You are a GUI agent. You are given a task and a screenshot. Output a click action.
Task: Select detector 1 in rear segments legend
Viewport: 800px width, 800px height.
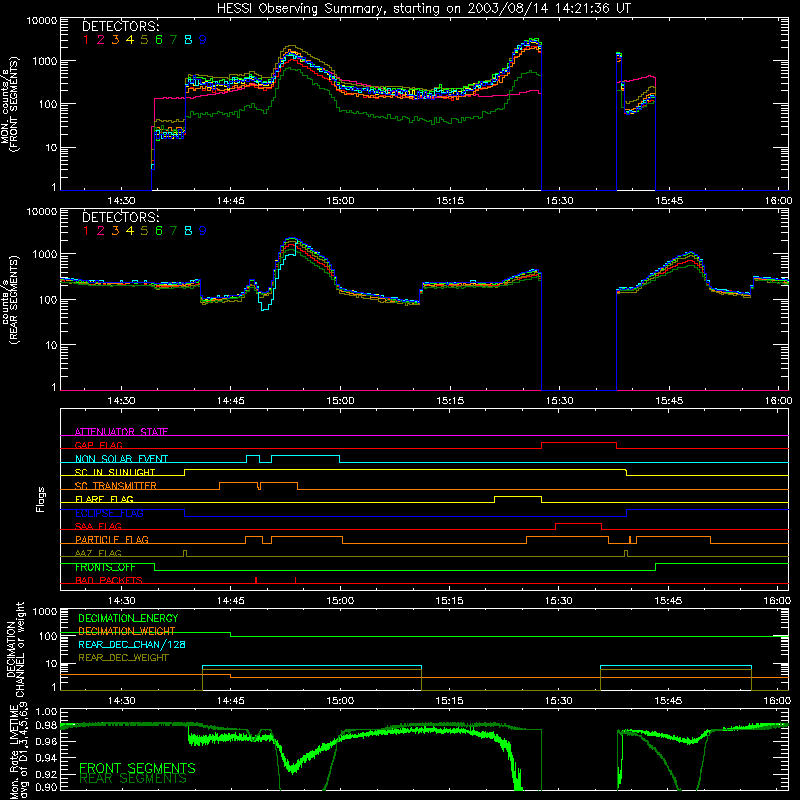pos(86,231)
